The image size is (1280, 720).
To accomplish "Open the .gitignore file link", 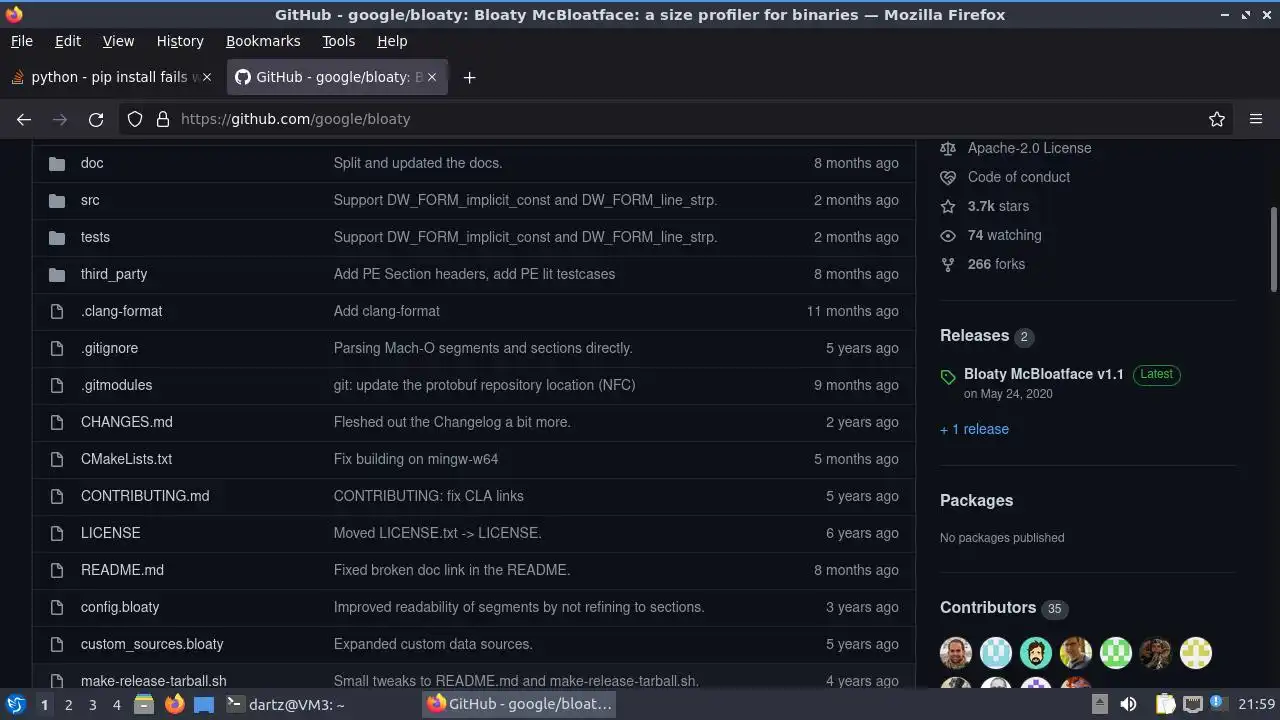I will pos(109,348).
